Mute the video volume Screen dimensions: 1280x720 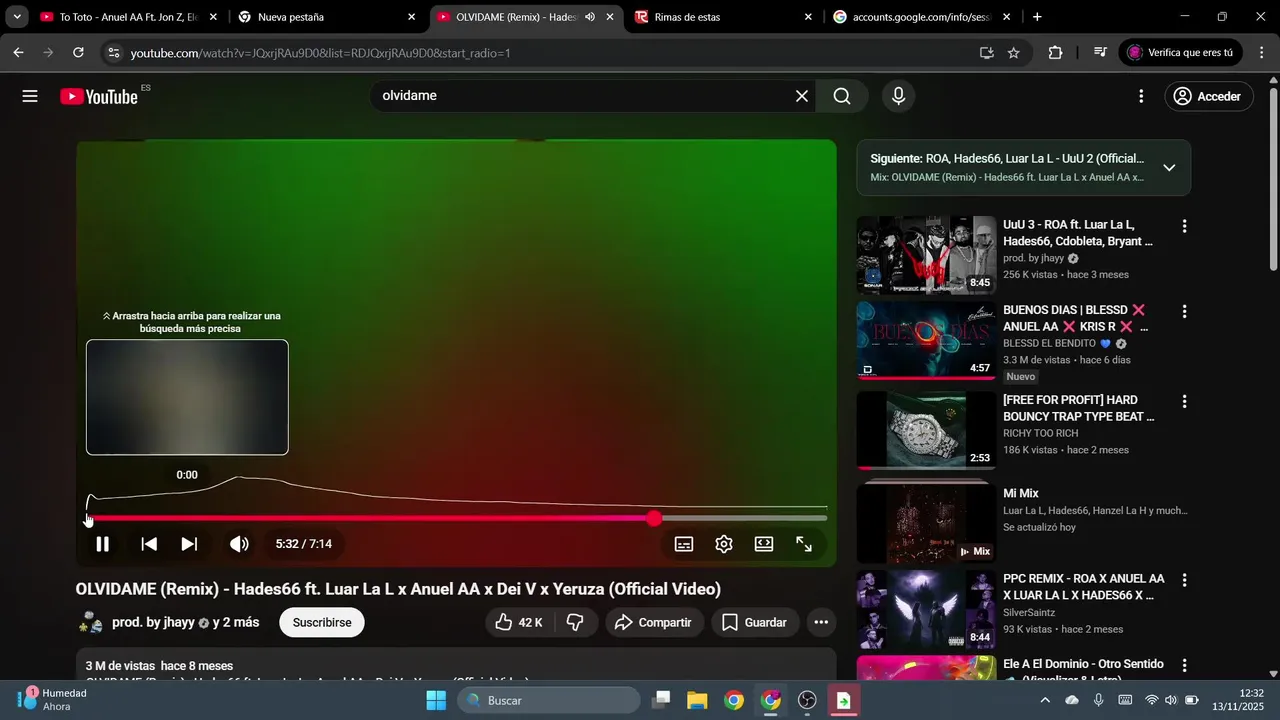coord(239,544)
